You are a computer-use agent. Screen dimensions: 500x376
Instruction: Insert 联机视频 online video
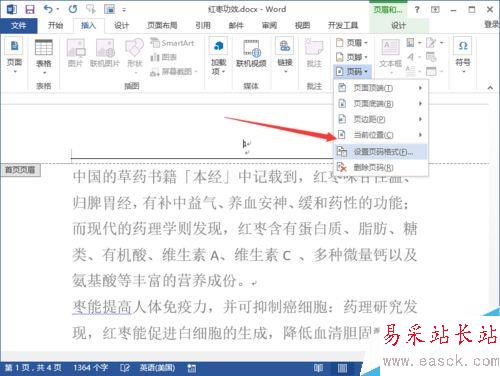click(x=251, y=53)
